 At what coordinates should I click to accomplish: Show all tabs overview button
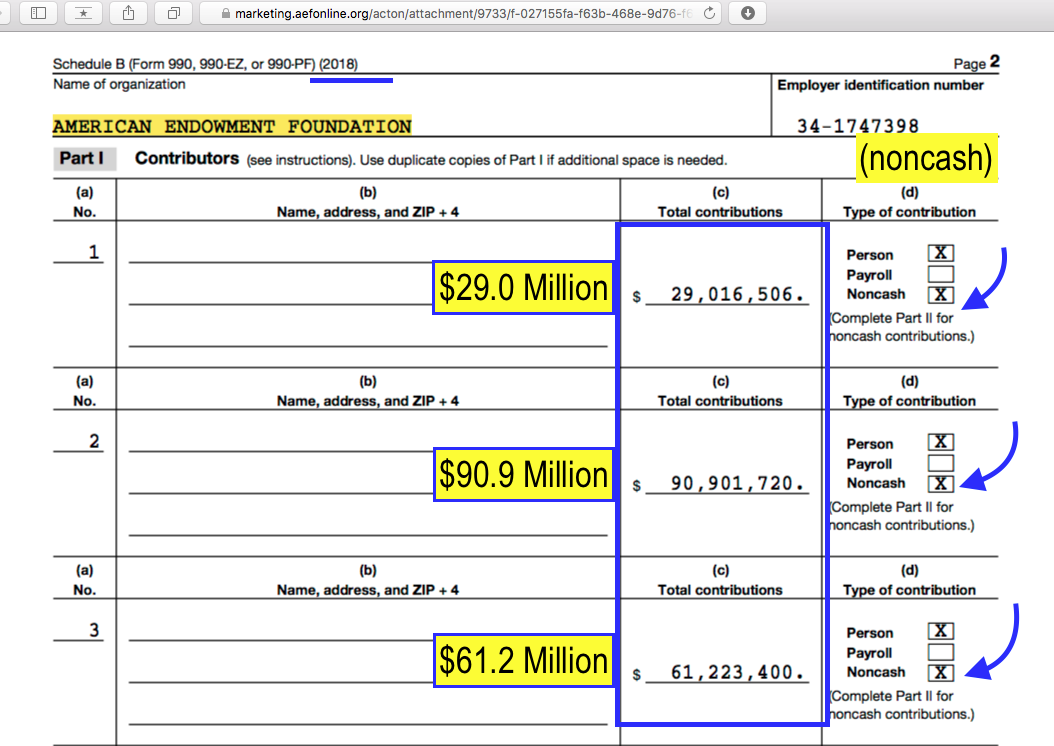[x=173, y=13]
